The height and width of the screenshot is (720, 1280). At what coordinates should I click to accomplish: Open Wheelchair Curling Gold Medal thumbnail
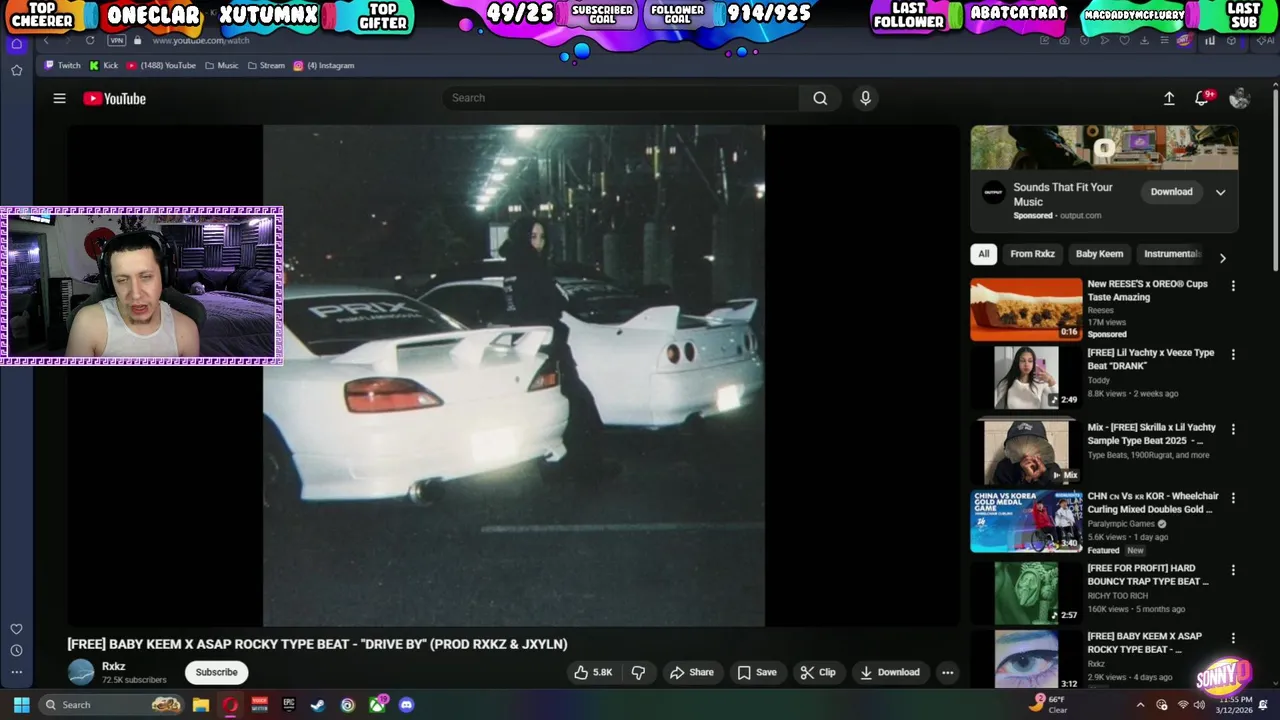(1026, 521)
